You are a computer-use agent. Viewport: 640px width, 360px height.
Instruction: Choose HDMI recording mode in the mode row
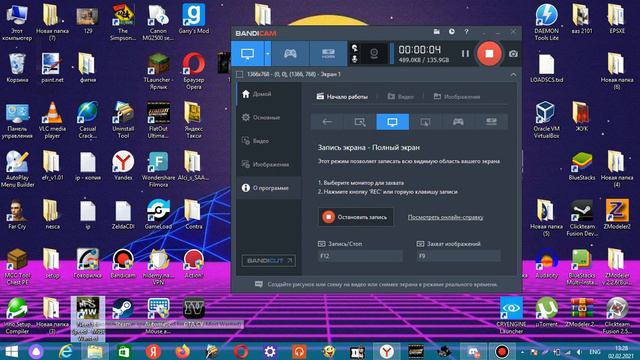491,122
